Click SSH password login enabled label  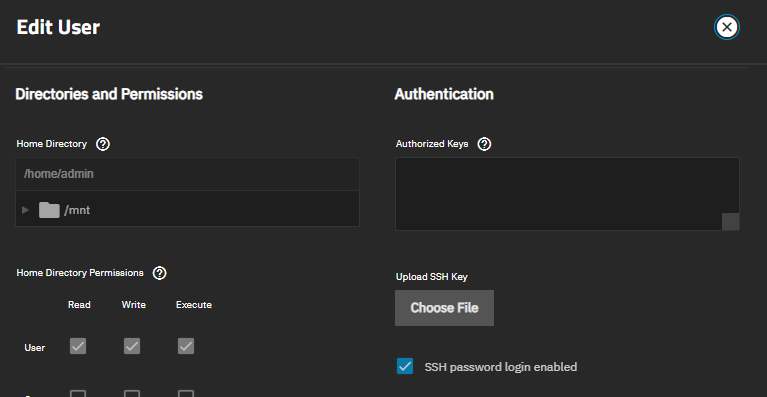(x=501, y=367)
